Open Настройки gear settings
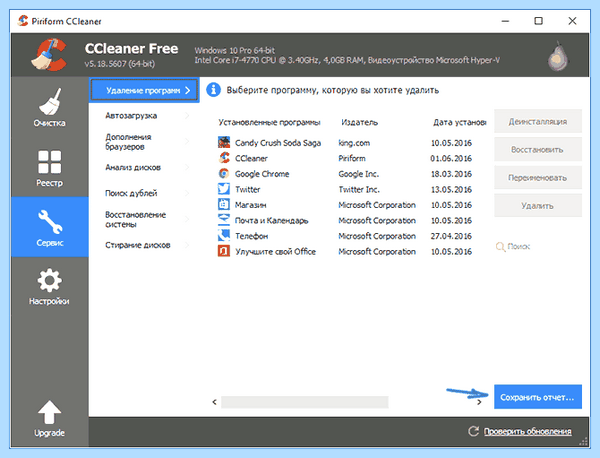This screenshot has height=458, width=600. [x=49, y=287]
